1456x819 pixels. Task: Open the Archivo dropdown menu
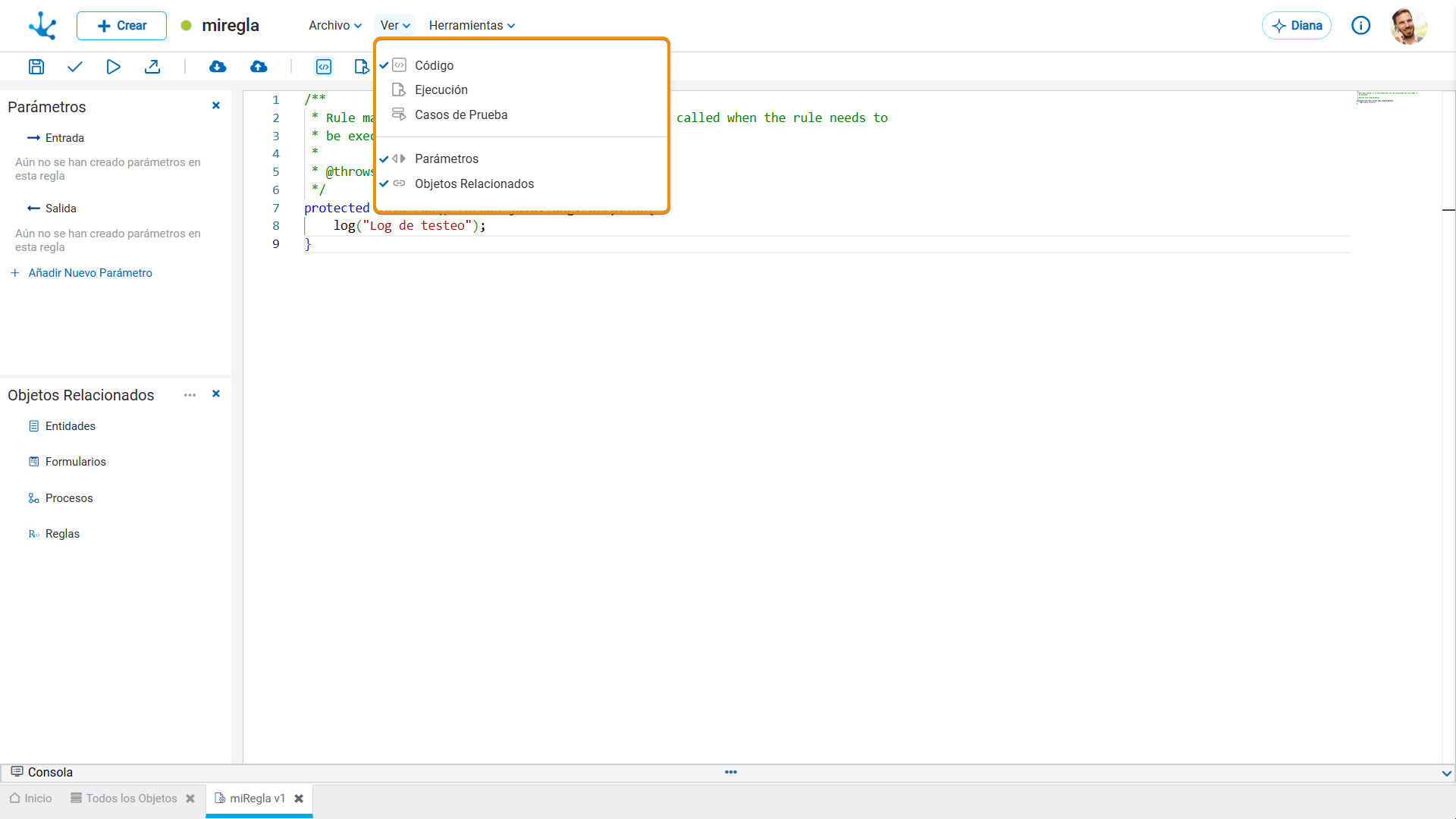334,26
